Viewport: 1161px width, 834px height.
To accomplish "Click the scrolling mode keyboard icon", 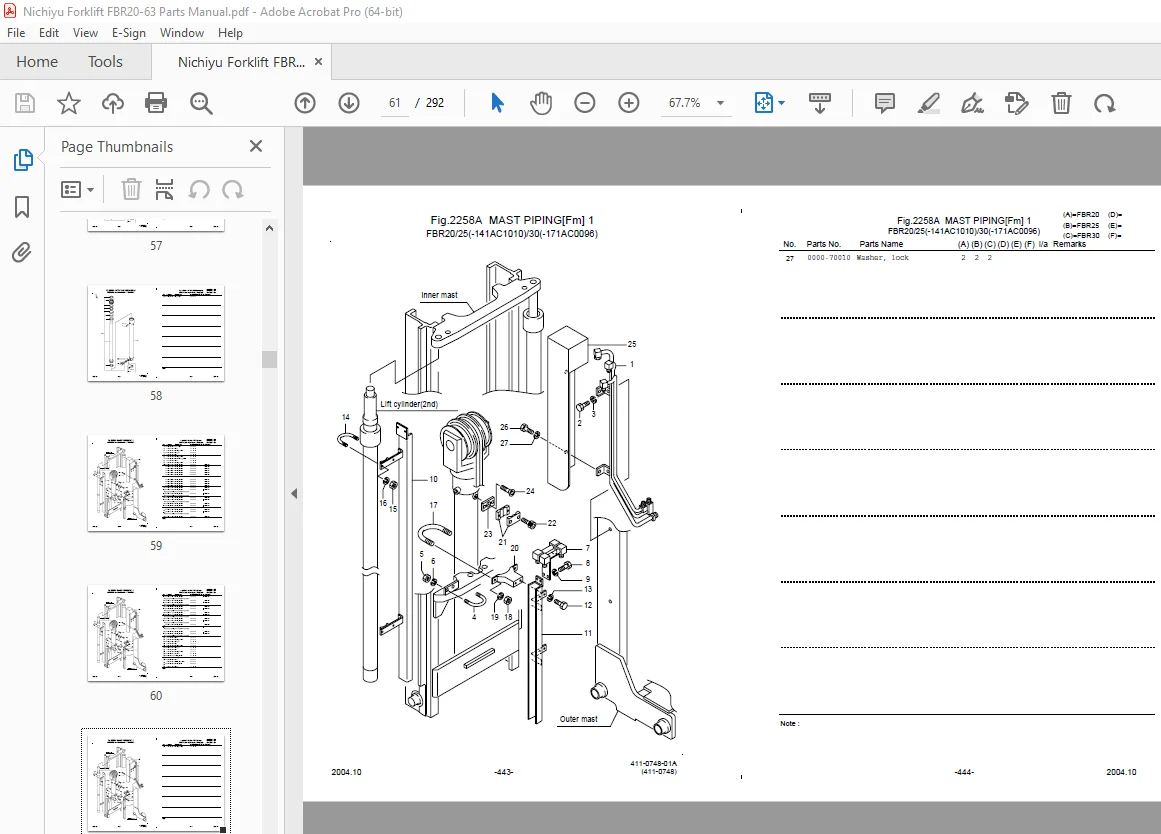I will (x=820, y=103).
